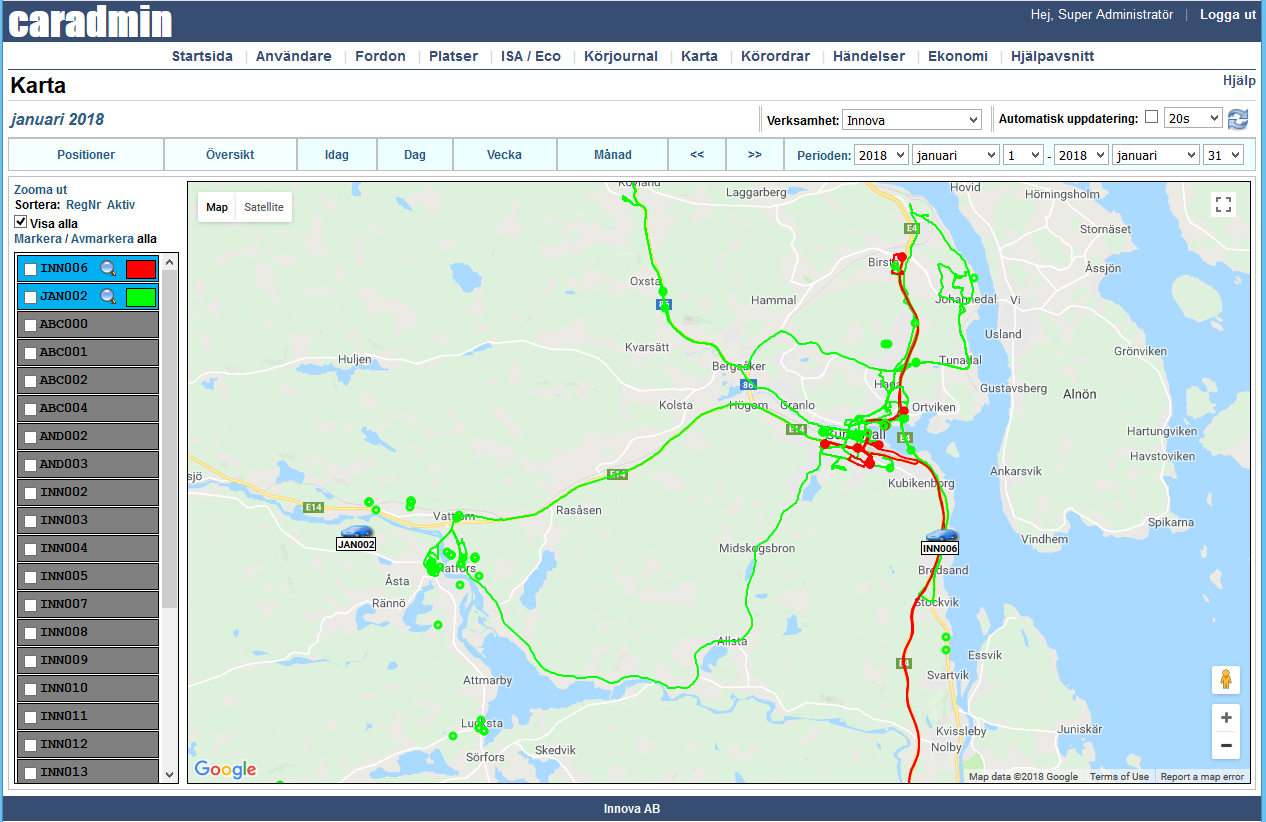Switch map to Map view
The image size is (1266, 822).
[217, 207]
